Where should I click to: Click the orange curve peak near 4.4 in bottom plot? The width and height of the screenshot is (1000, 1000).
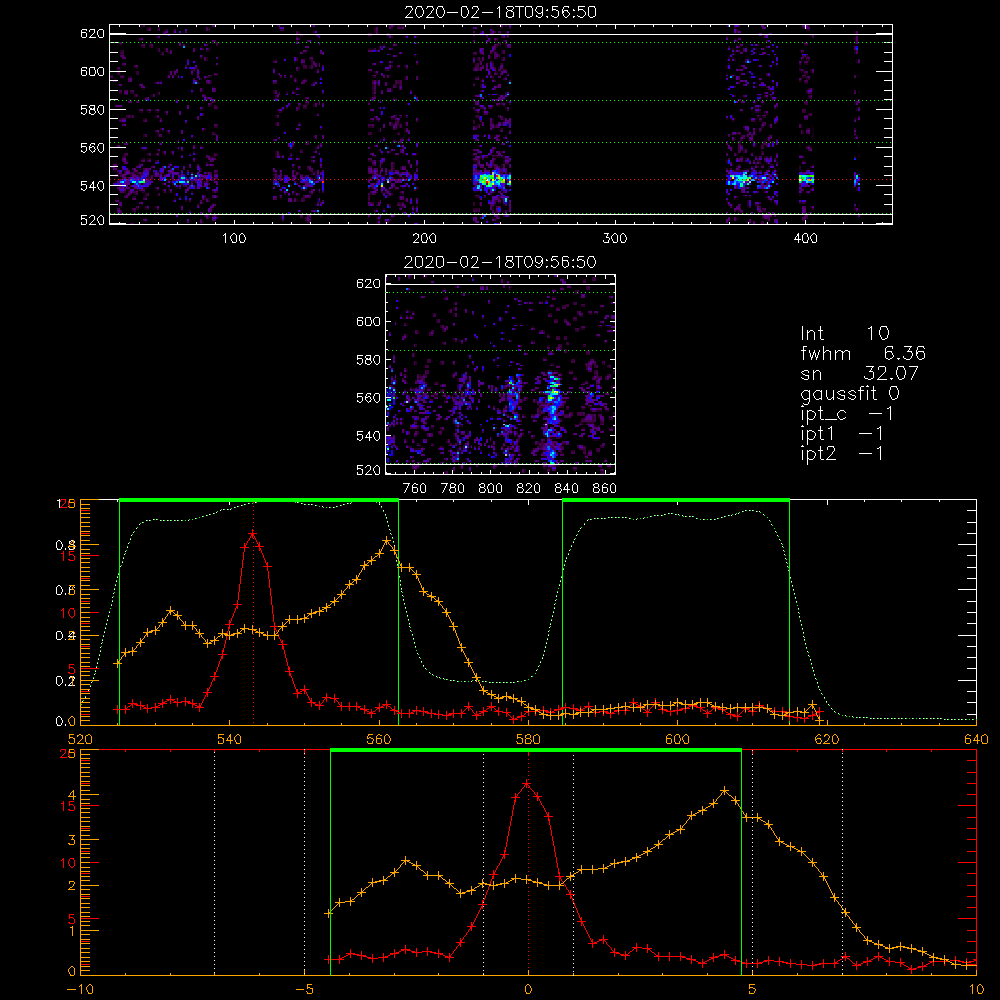724,791
